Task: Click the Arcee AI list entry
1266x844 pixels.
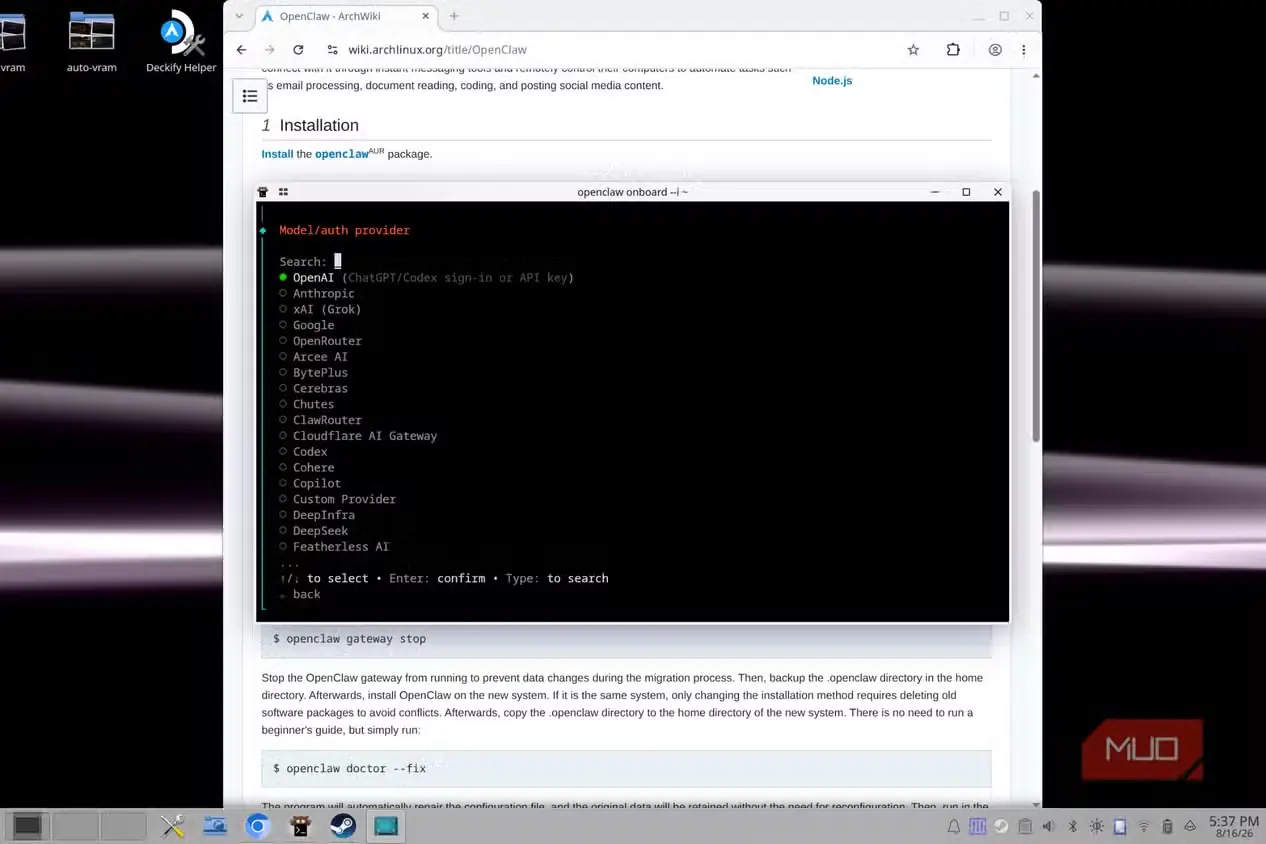Action: 313,357
